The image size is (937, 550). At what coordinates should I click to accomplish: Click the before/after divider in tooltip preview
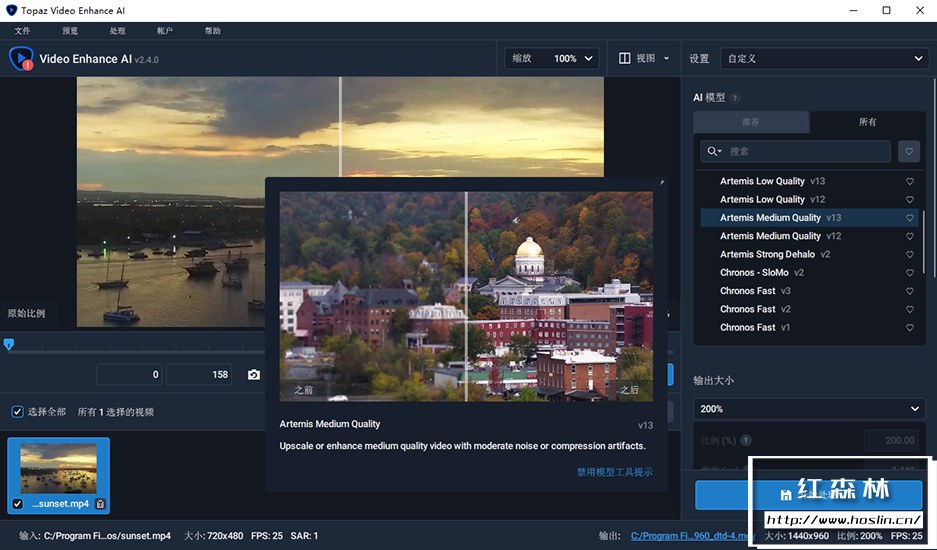[x=466, y=297]
